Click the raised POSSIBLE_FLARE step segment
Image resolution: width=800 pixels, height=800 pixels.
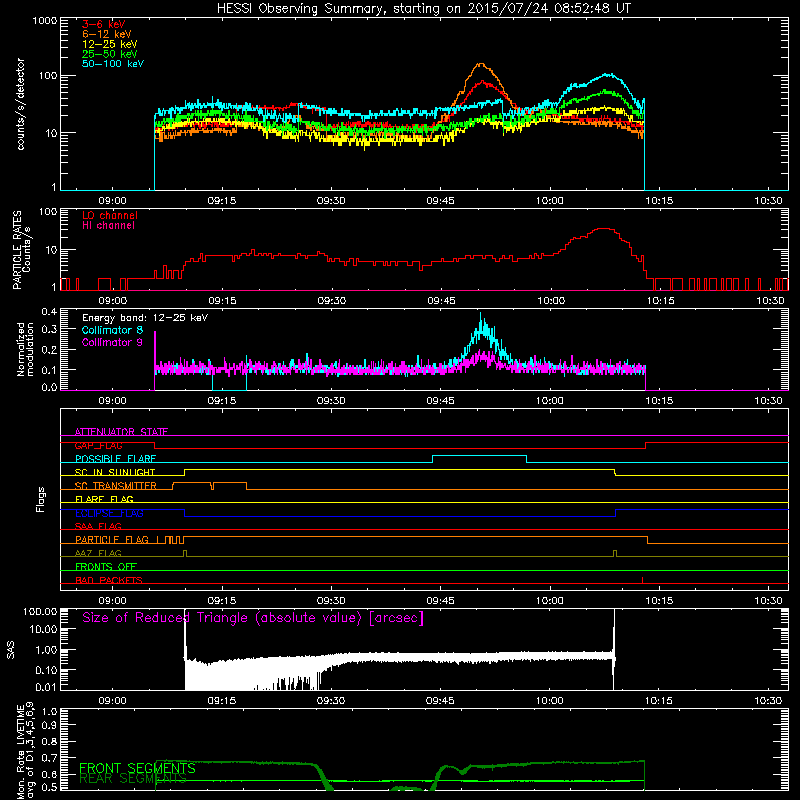coord(480,456)
